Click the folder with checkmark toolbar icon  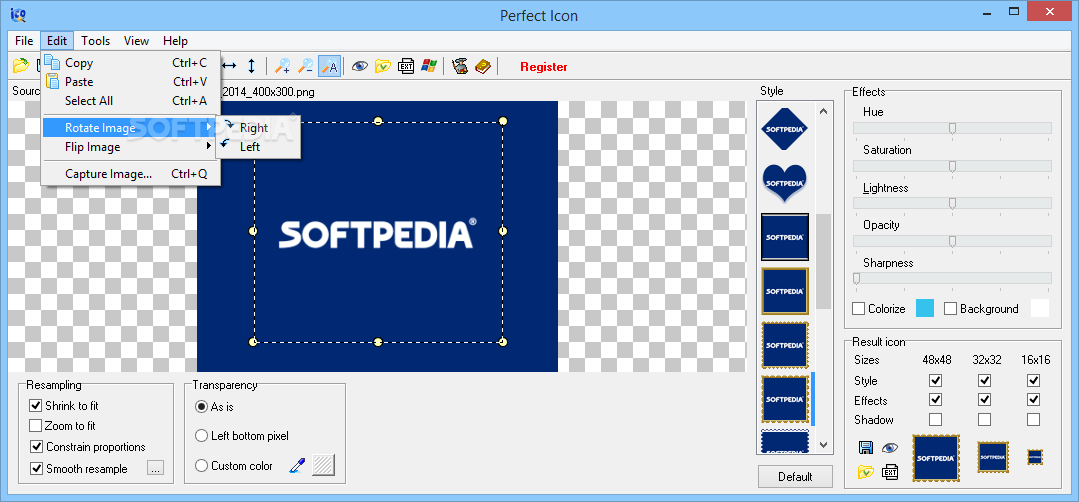tap(383, 66)
